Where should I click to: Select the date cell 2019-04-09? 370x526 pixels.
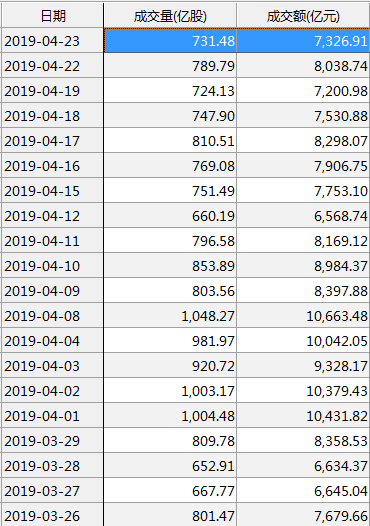52,291
